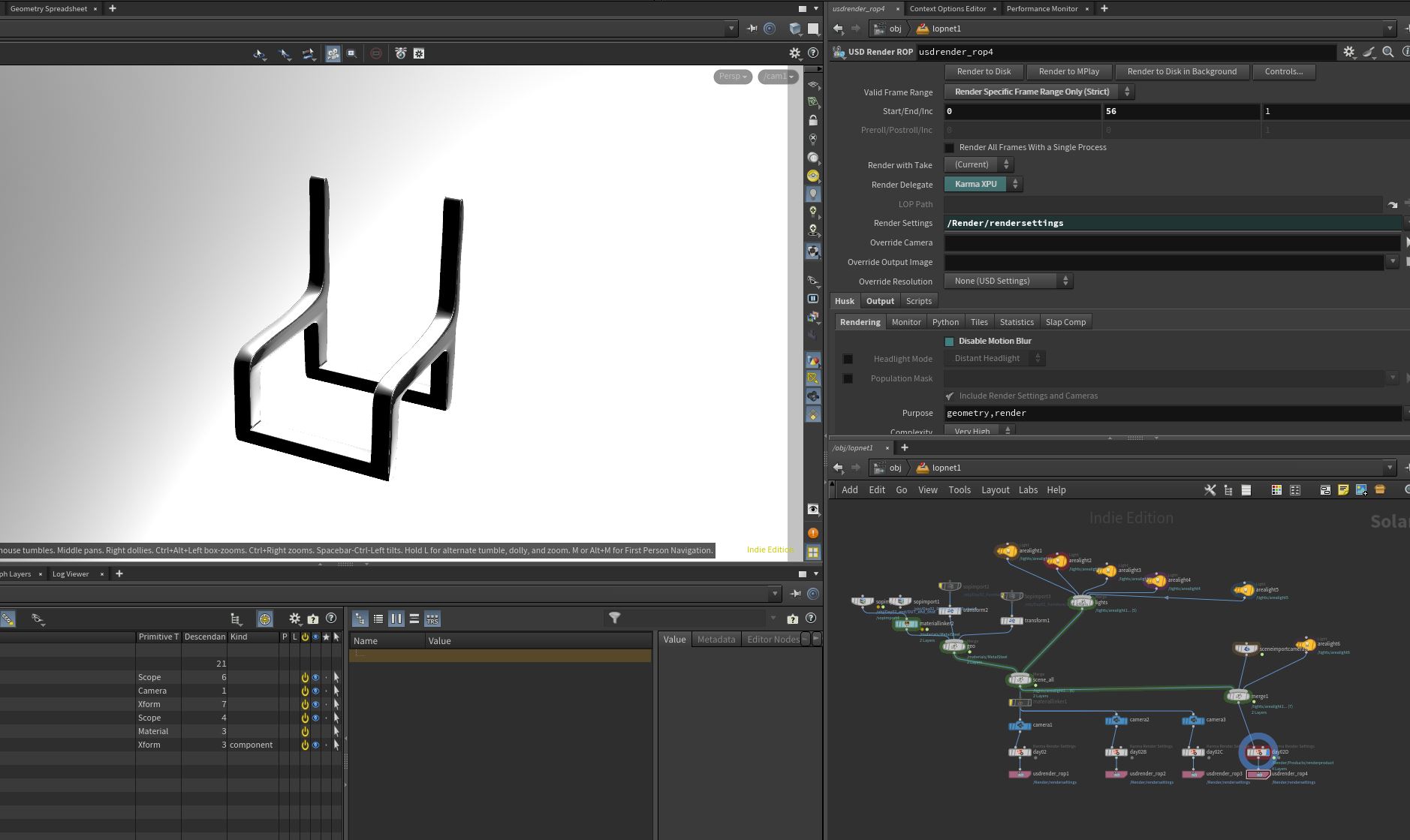Screen dimensions: 1410x840
Task: Open Render with Take dropdown
Action: pyautogui.click(x=979, y=164)
